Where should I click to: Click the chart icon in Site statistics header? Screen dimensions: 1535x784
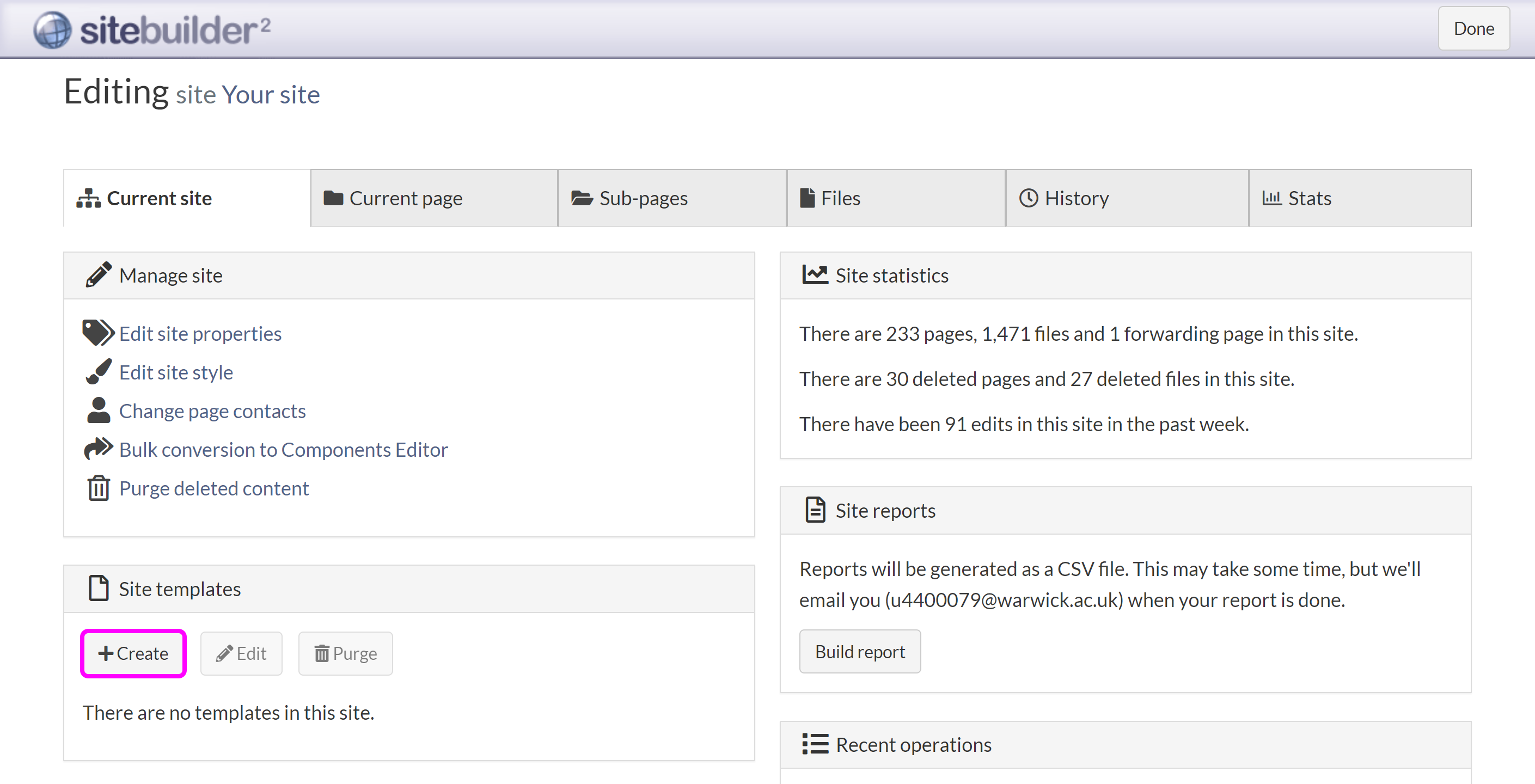click(x=815, y=274)
